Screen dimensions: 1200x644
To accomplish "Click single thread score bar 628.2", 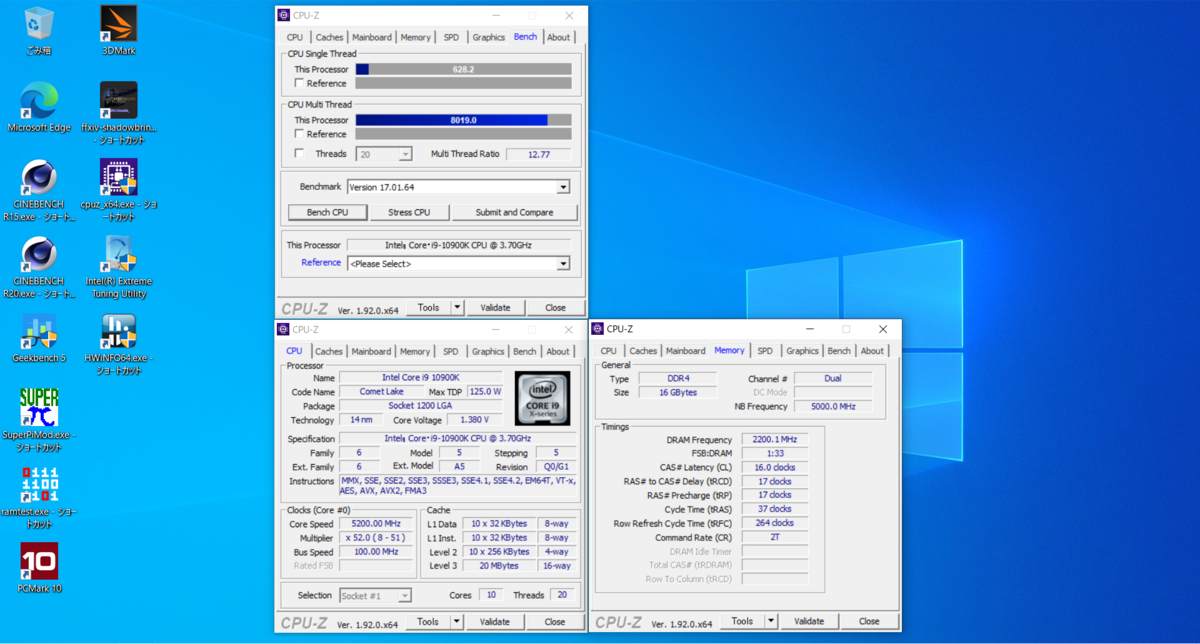I will pos(463,70).
